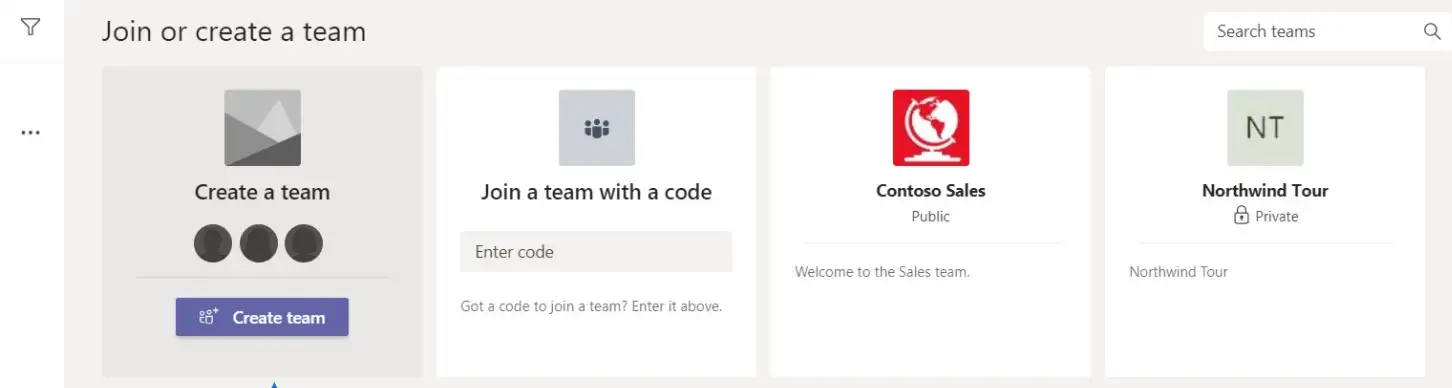Select the Contoso Sales team name

tap(931, 190)
